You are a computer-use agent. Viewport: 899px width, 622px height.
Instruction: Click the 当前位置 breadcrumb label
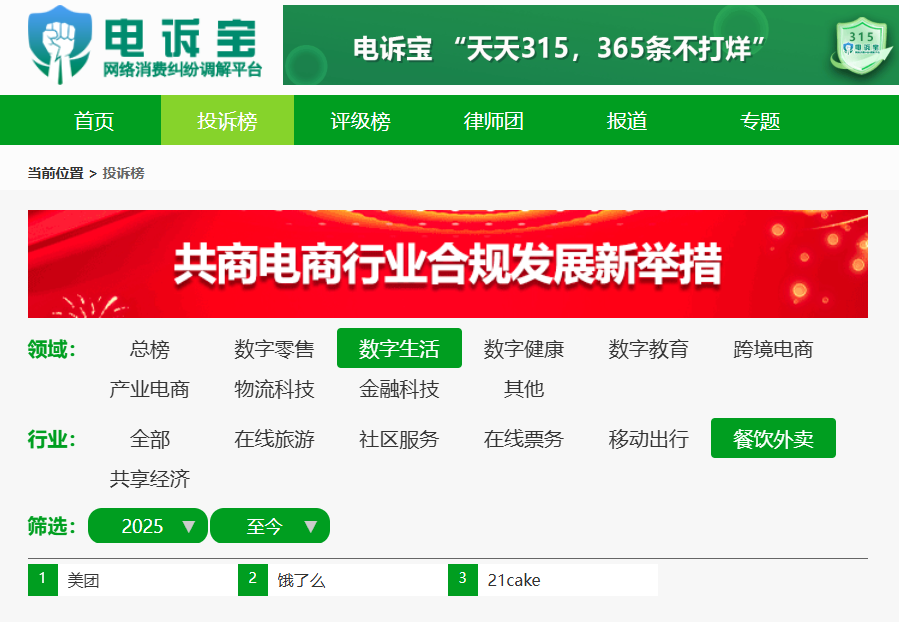pos(56,173)
